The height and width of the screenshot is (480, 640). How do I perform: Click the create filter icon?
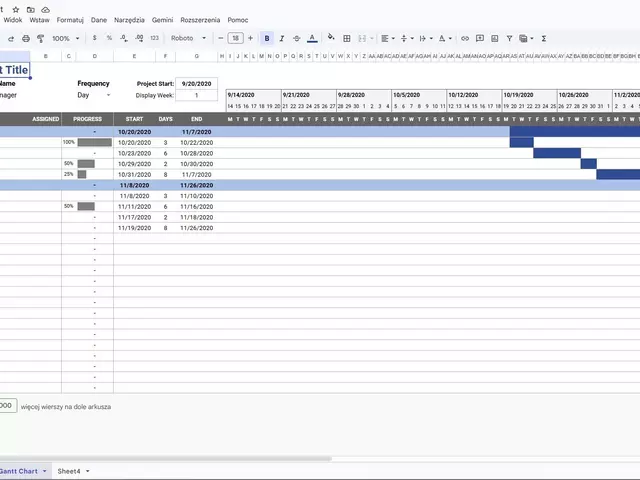tap(509, 38)
